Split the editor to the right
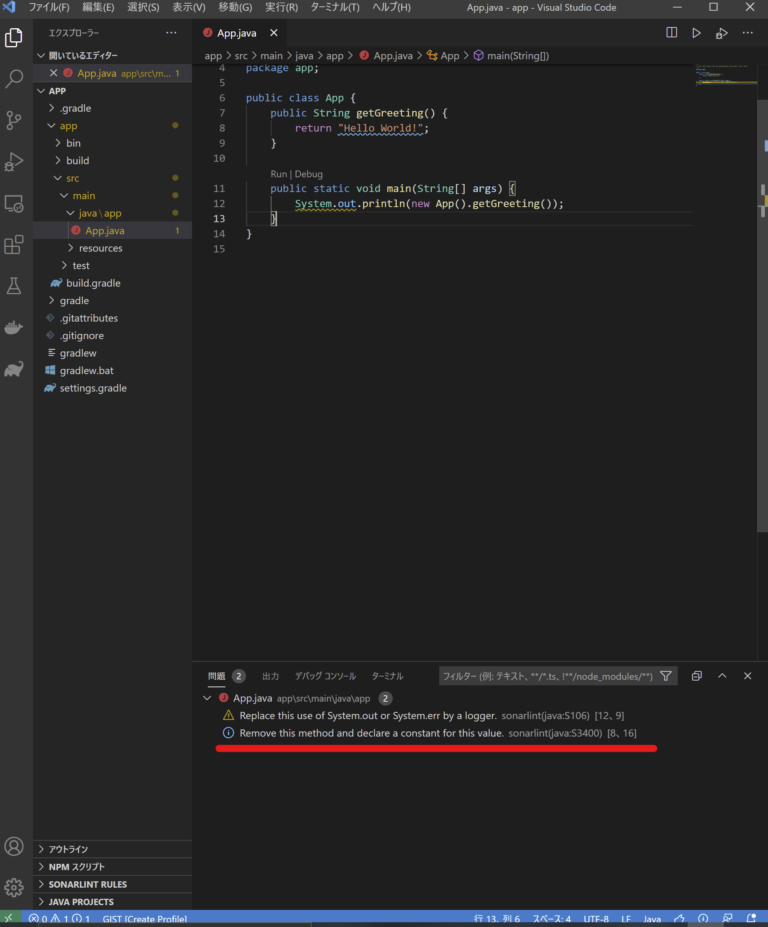This screenshot has height=927, width=768. [672, 33]
